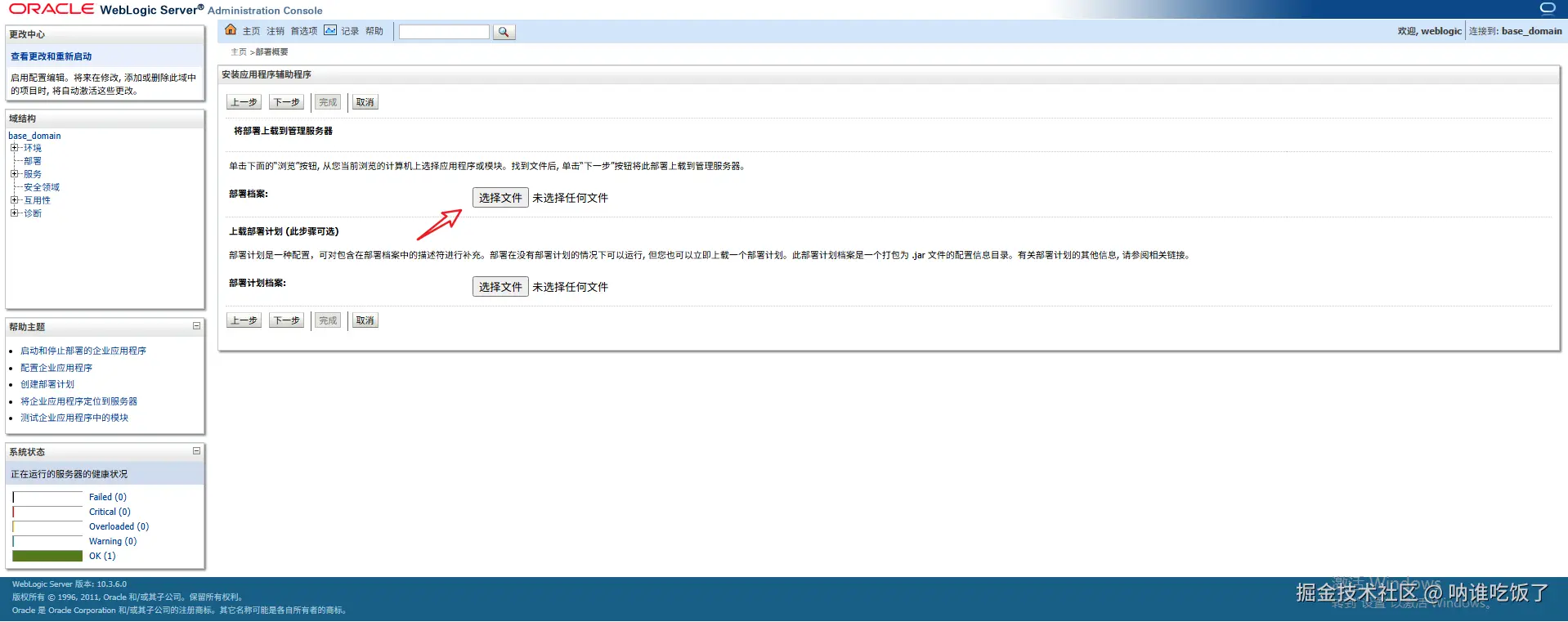Click top 上一步 button
The width and height of the screenshot is (1568, 622).
(x=244, y=102)
